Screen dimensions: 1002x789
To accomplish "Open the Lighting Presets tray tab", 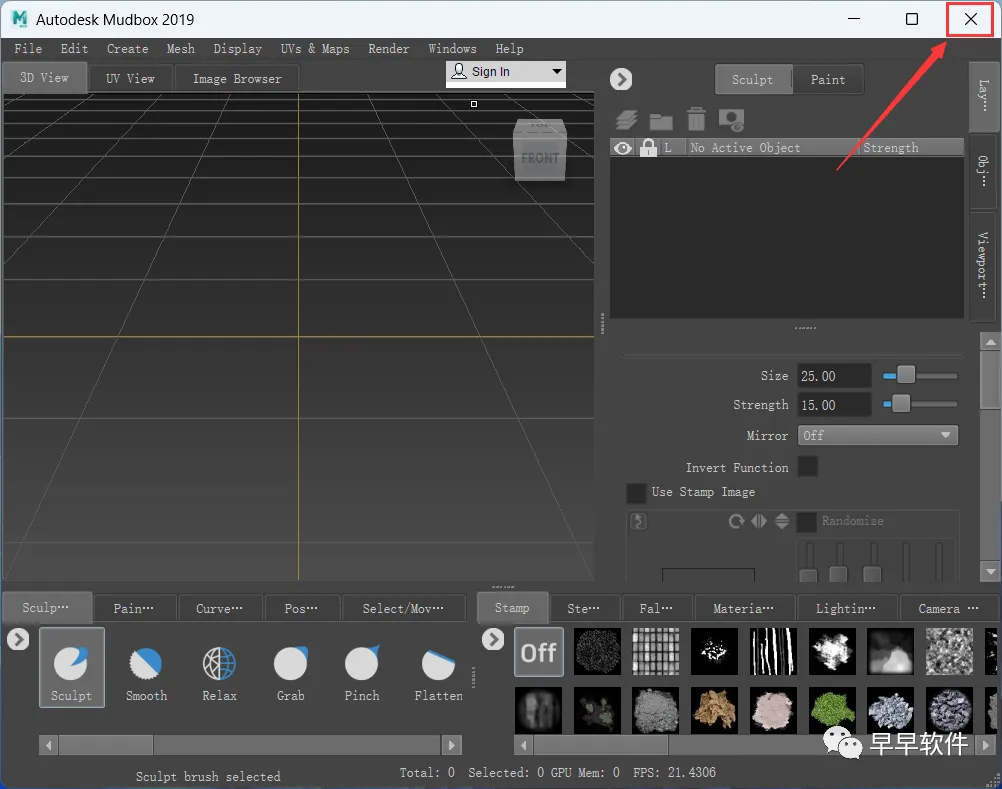I will coord(846,609).
